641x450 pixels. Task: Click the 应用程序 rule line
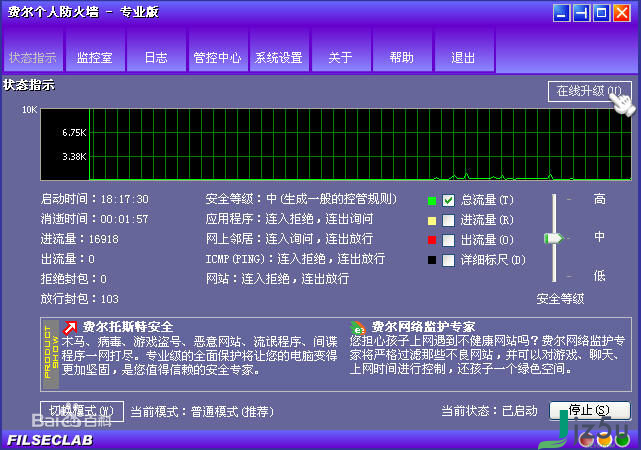(289, 219)
